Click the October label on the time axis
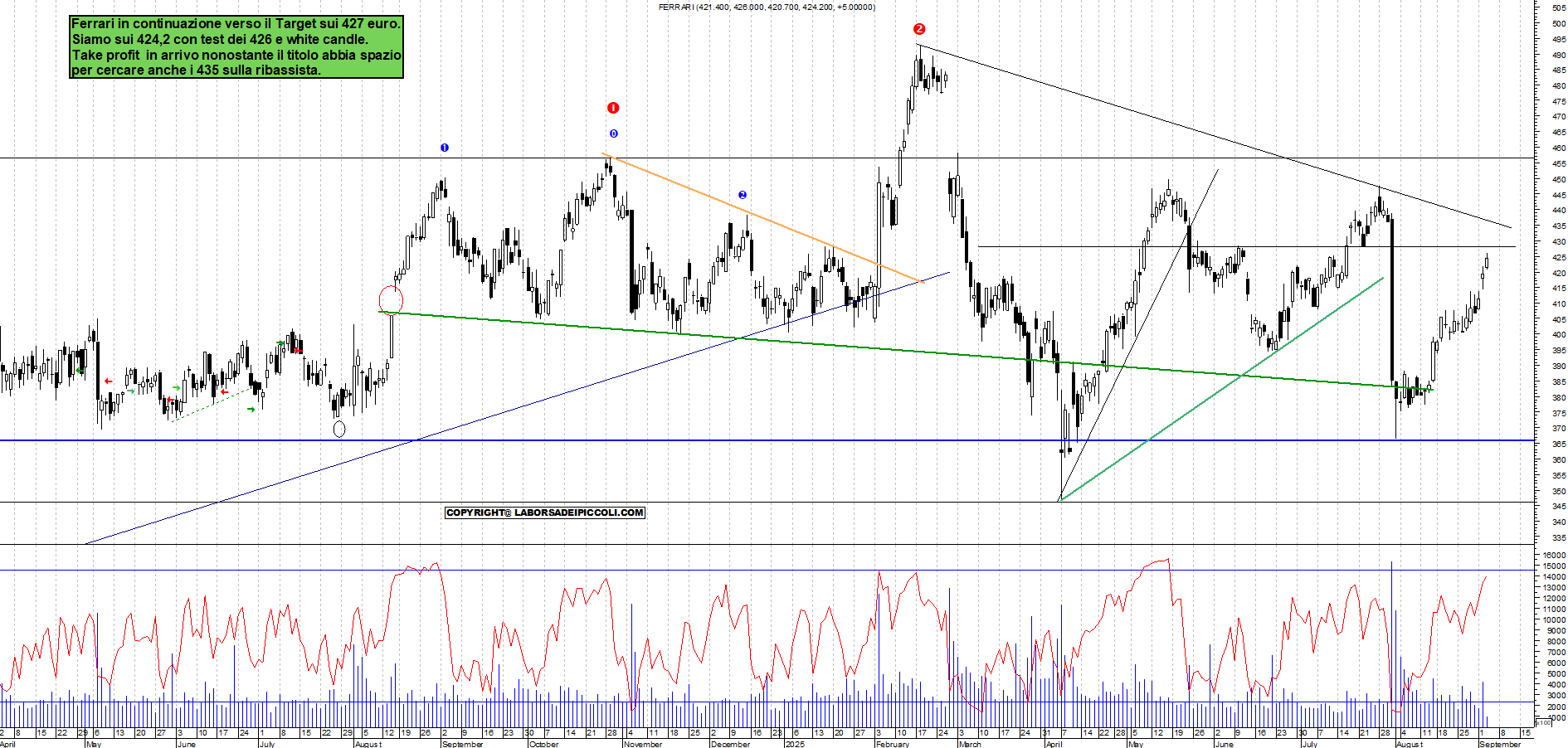The width and height of the screenshot is (1568, 748). click(543, 744)
